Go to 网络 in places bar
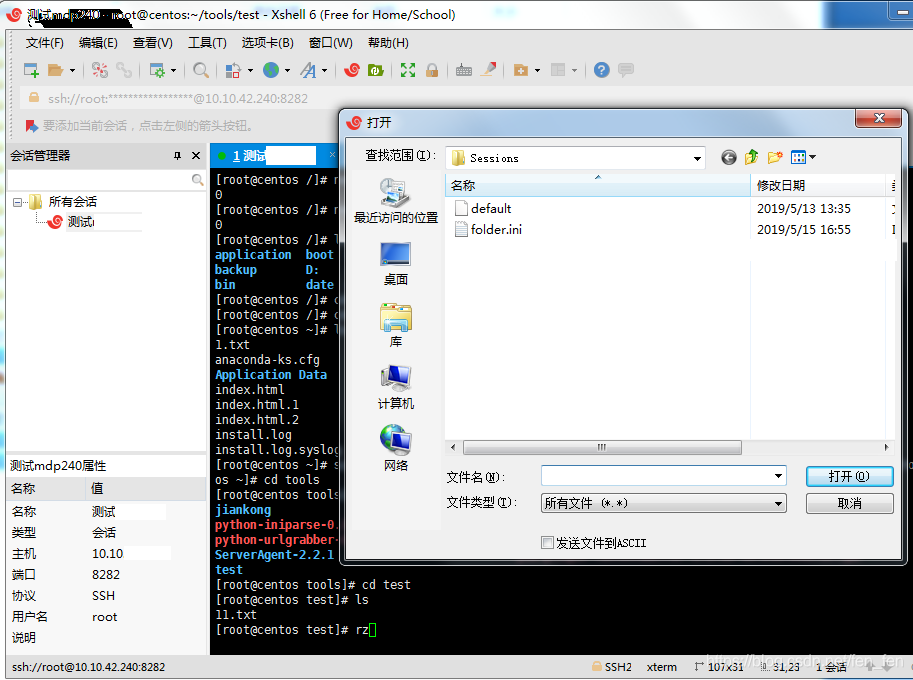 pos(395,449)
